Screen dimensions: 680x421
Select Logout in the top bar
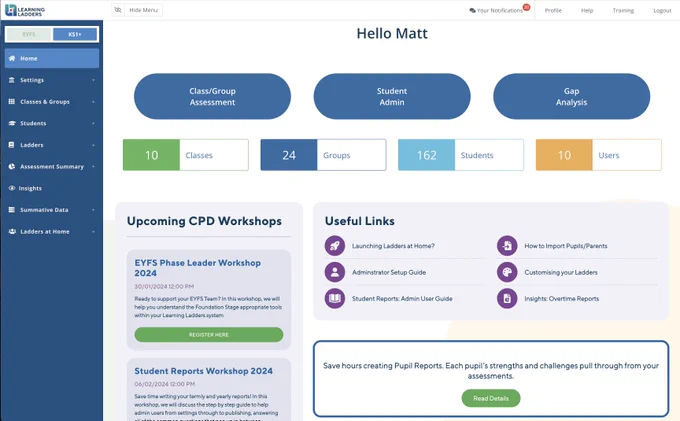pos(662,10)
